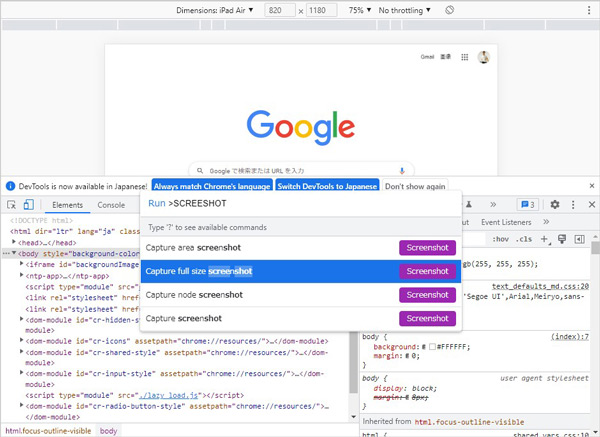
Task: Switch to the Elements tab
Action: click(x=67, y=205)
